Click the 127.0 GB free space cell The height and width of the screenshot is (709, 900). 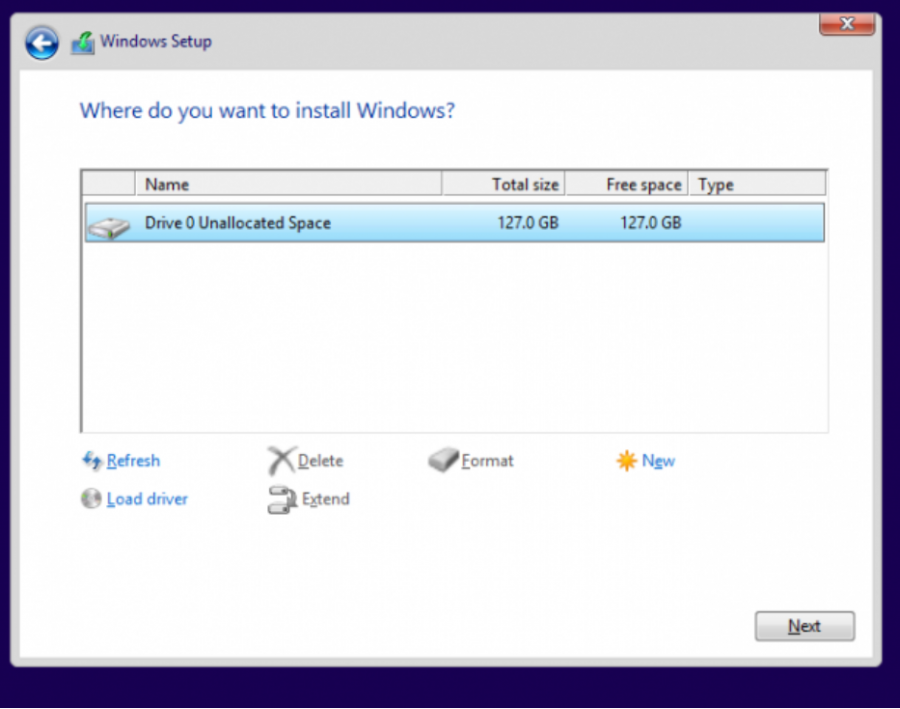pos(650,223)
